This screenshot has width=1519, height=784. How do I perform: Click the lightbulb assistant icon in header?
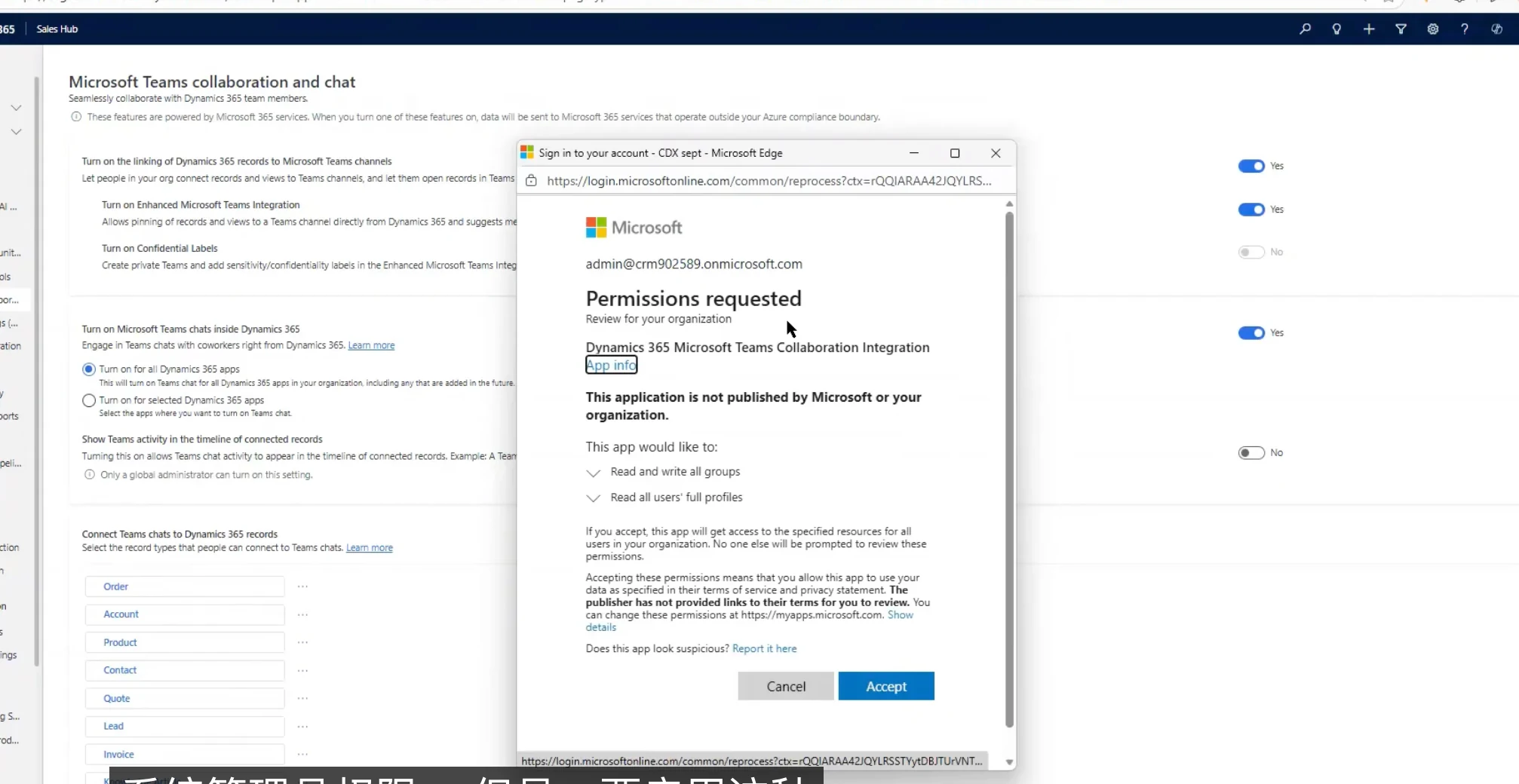click(x=1336, y=29)
